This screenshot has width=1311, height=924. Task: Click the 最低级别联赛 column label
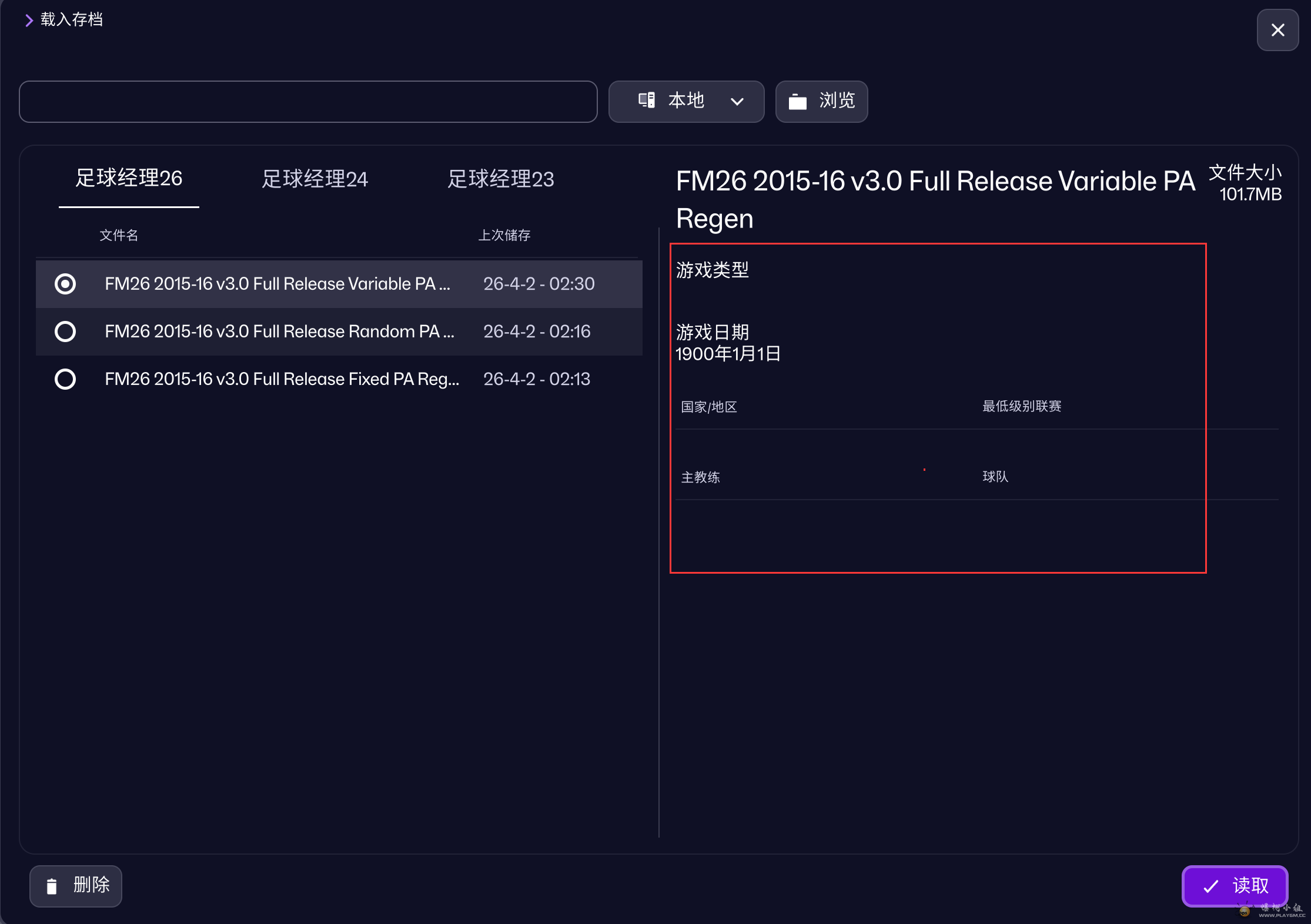click(1022, 406)
